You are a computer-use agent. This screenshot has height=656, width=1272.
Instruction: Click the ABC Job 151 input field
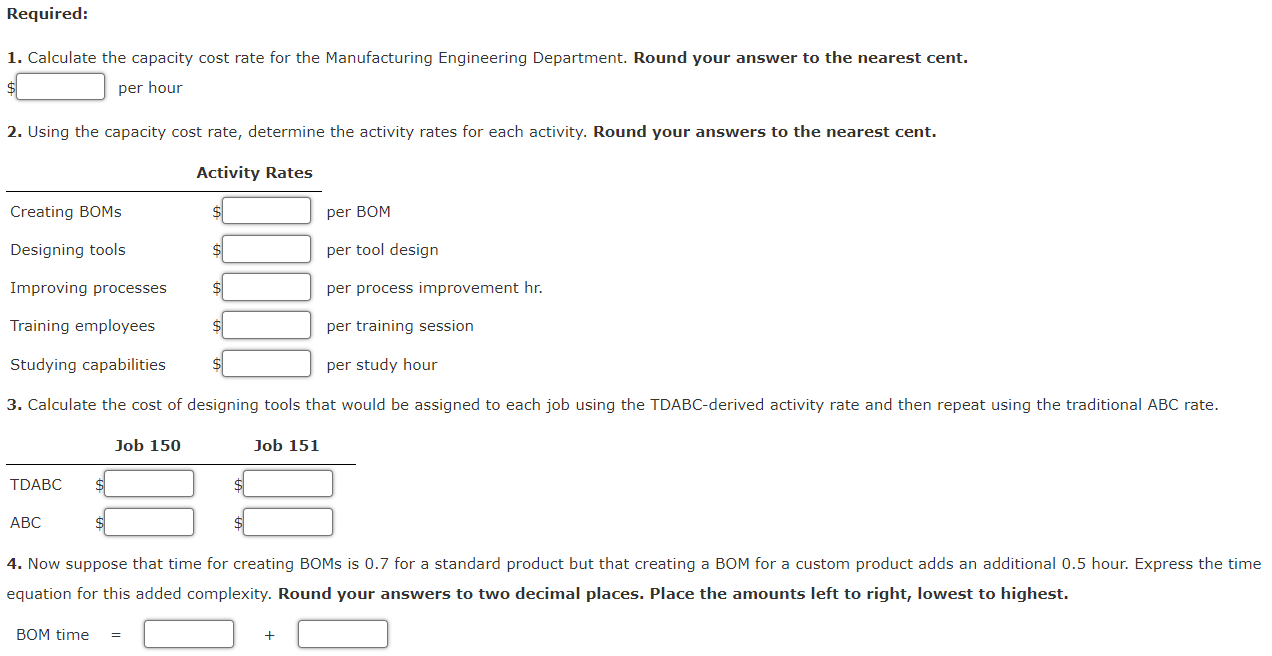[287, 521]
